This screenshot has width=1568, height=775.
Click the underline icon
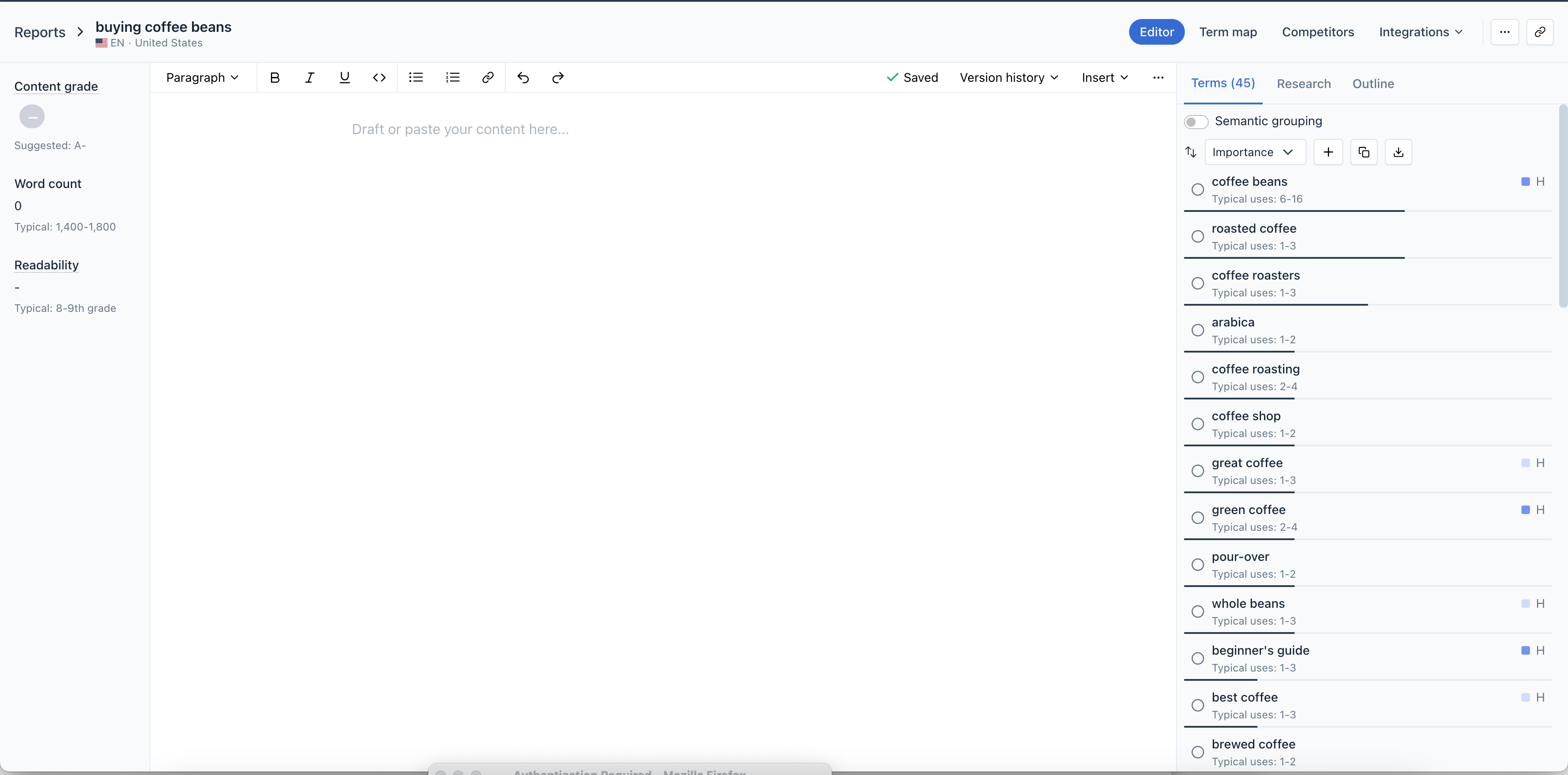click(x=345, y=77)
